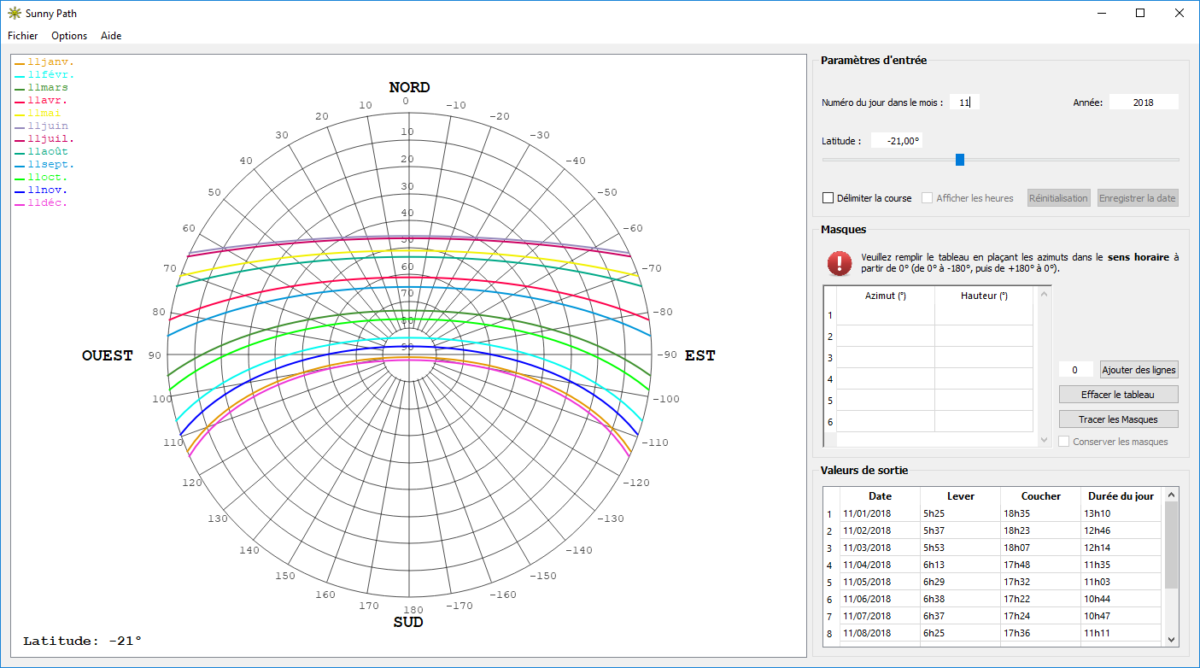Click the Ajouter des lignes button

[1139, 369]
